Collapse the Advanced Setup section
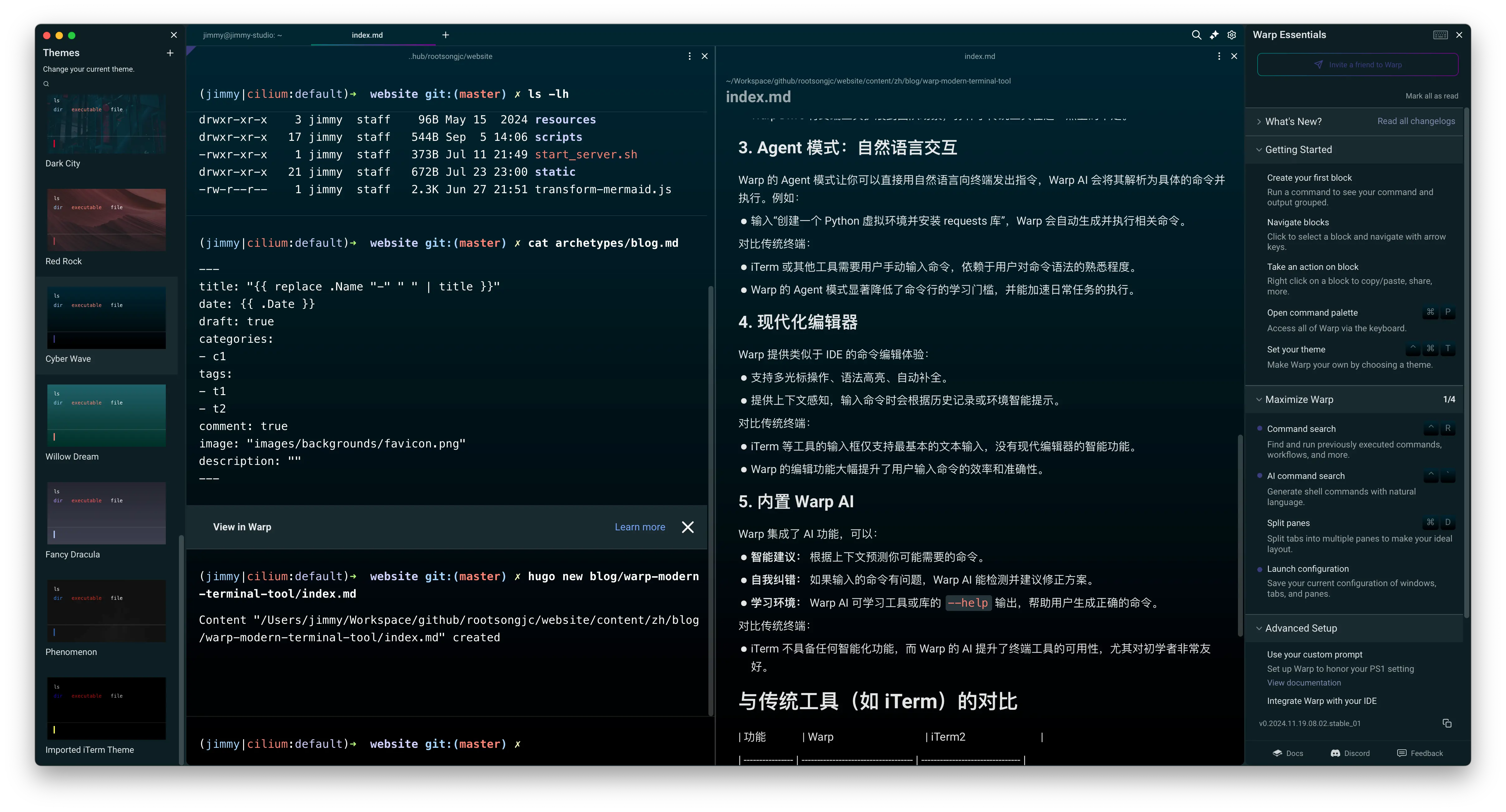Viewport: 1506px width, 812px height. [1354, 628]
